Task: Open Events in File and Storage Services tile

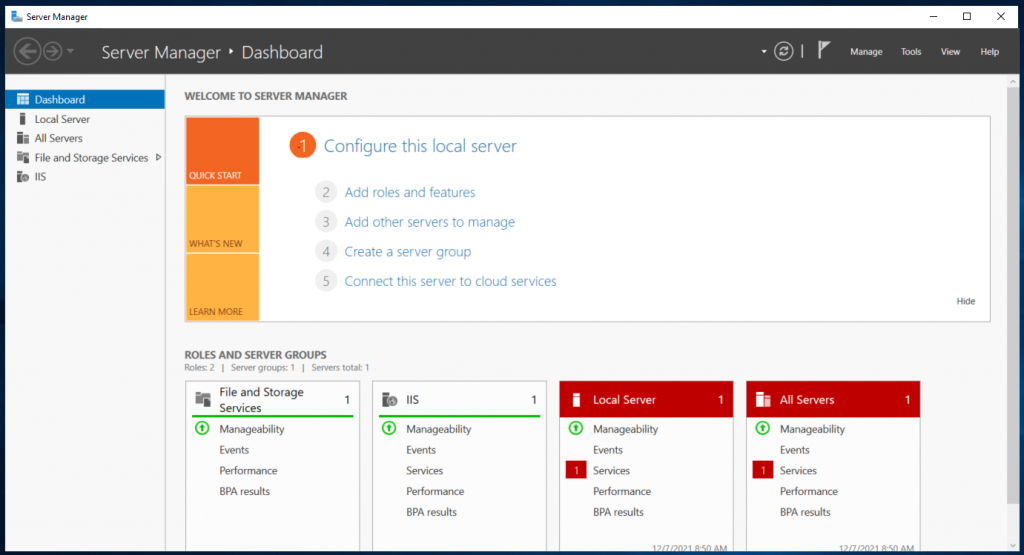Action: 234,450
